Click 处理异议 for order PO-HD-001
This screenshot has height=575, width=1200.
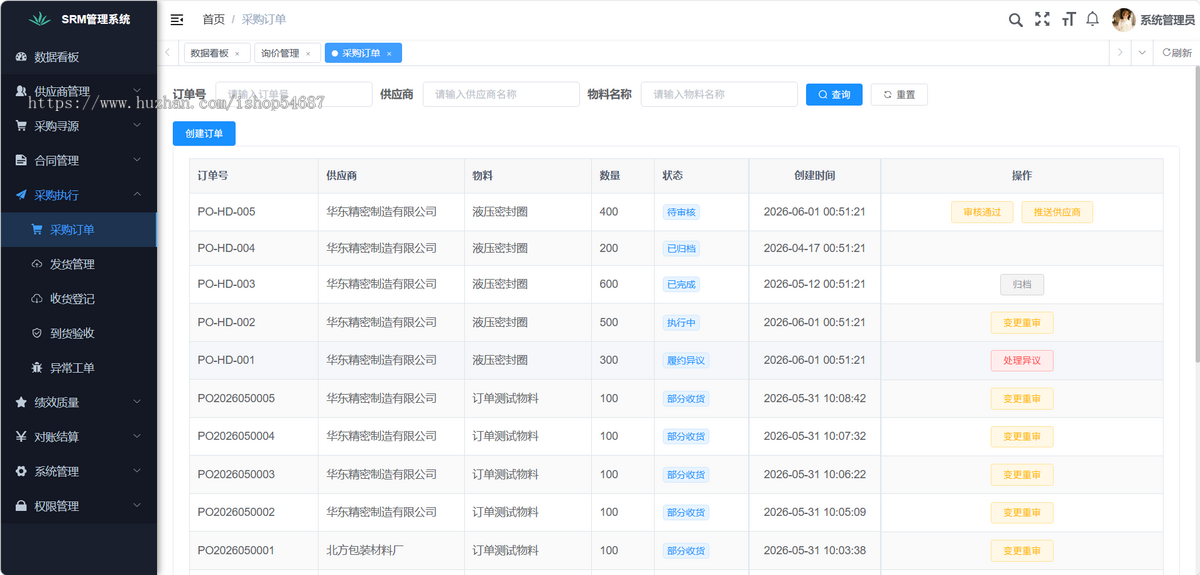(x=1022, y=360)
